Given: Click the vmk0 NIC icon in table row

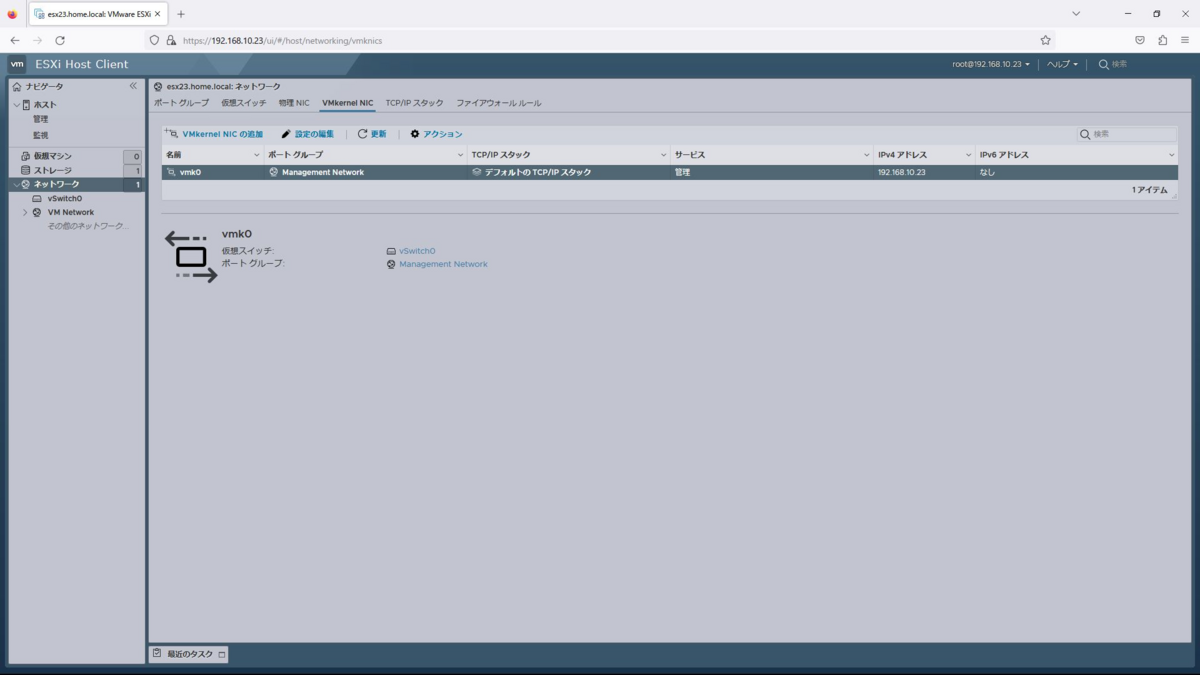Looking at the screenshot, I should point(171,172).
